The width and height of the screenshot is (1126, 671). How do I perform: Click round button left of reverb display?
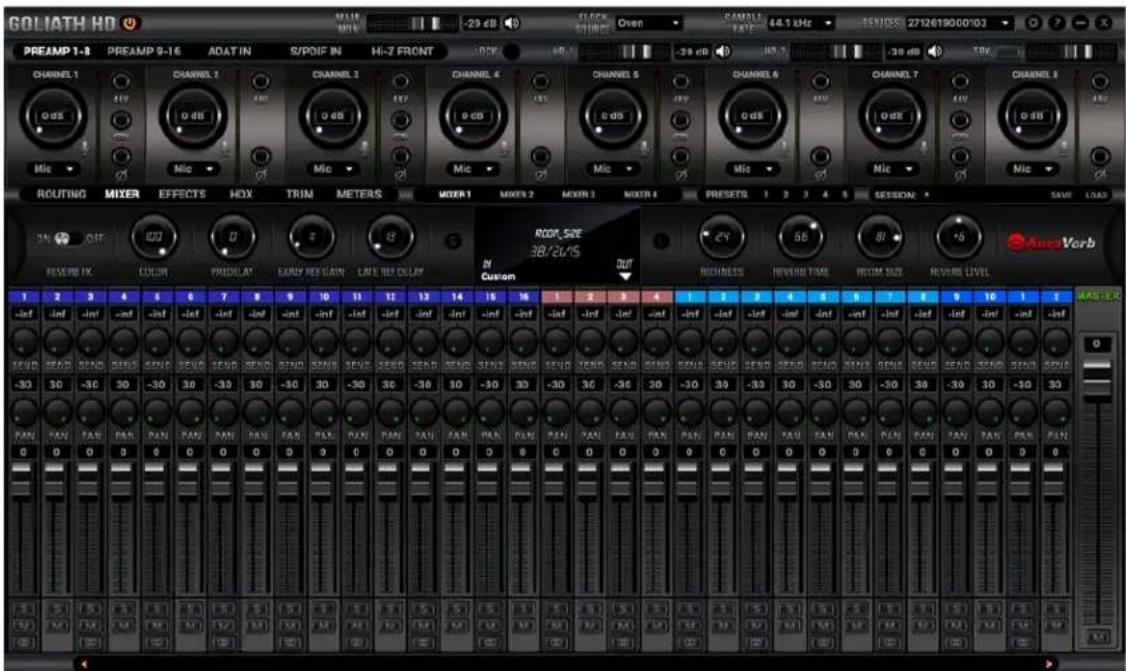tap(452, 241)
